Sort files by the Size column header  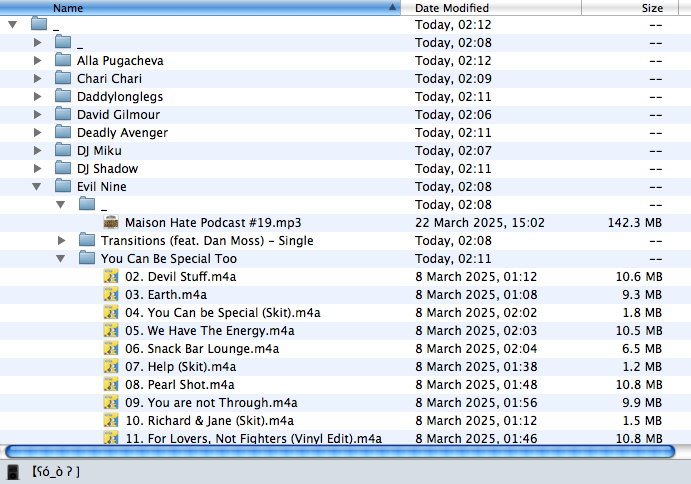coord(651,7)
